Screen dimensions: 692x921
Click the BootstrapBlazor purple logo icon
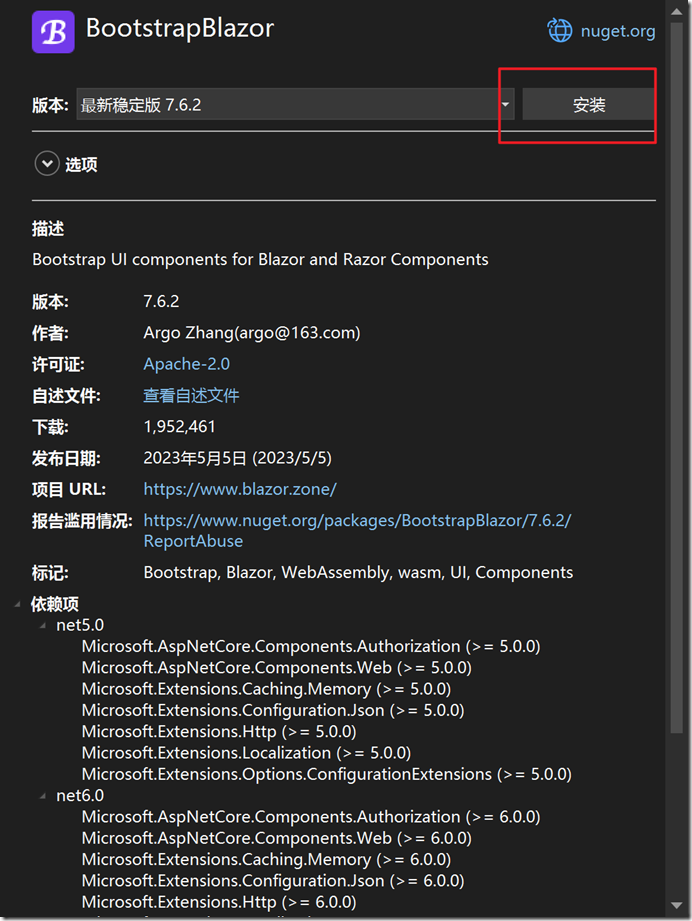(x=53, y=32)
